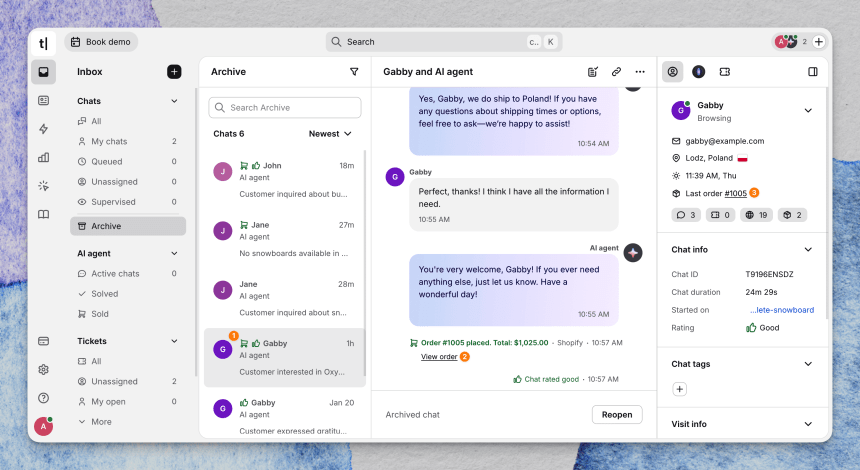Viewport: 860px width, 470px height.
Task: Select the AI copilot round icon tab
Action: [698, 72]
